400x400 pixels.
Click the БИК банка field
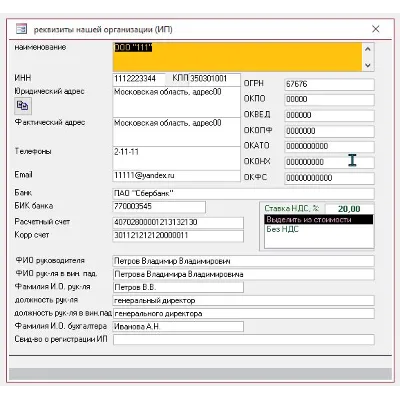click(159, 207)
